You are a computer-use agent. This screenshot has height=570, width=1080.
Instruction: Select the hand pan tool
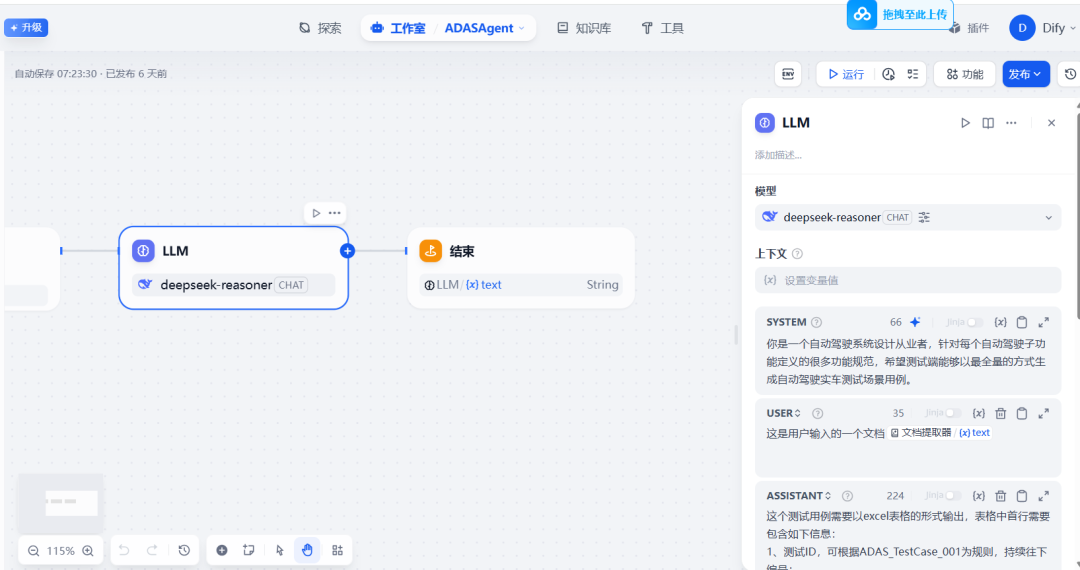point(307,550)
